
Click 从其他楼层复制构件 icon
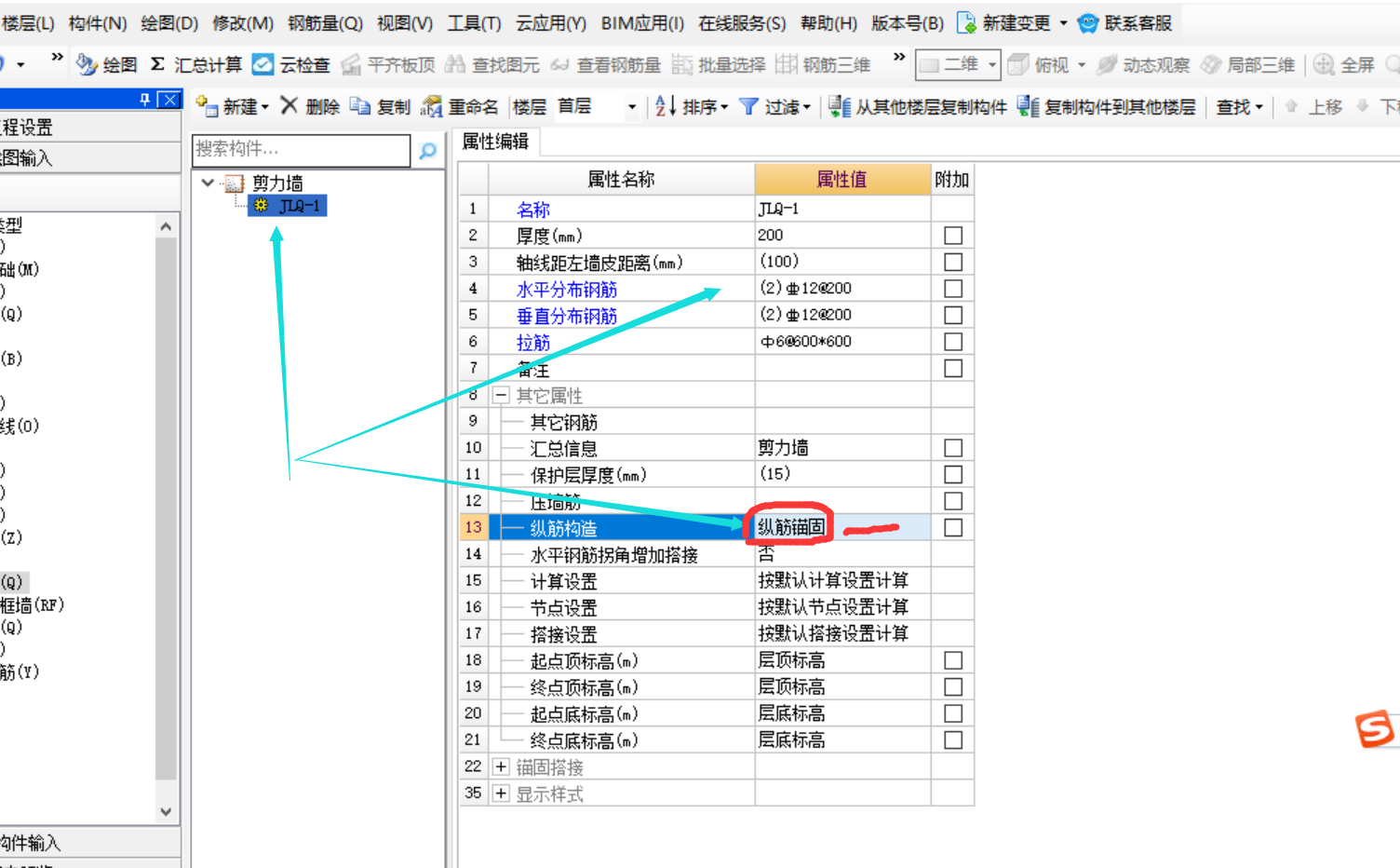[839, 106]
